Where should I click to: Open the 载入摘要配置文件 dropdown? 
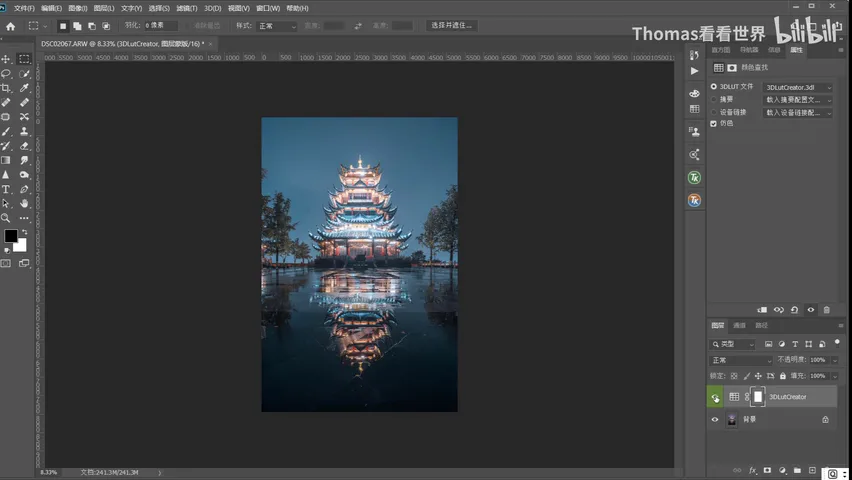click(798, 100)
